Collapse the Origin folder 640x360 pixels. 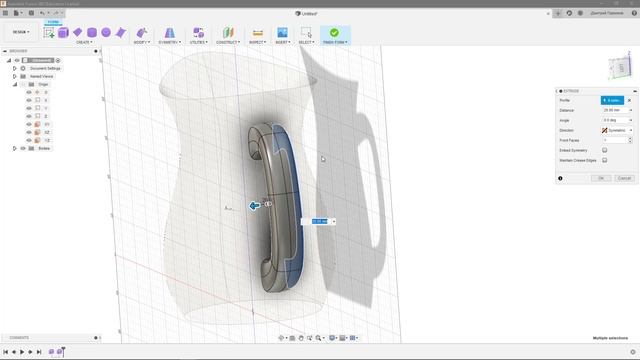coord(15,84)
